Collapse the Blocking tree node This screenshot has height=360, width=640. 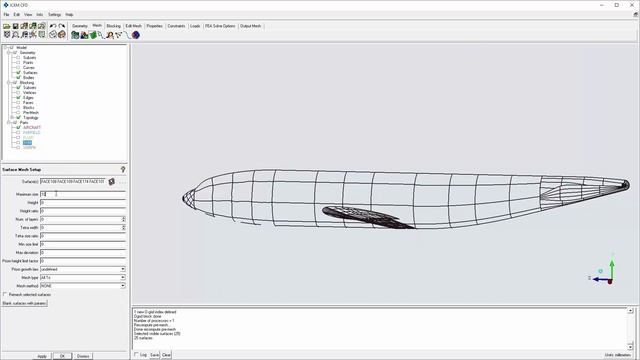coord(9,82)
